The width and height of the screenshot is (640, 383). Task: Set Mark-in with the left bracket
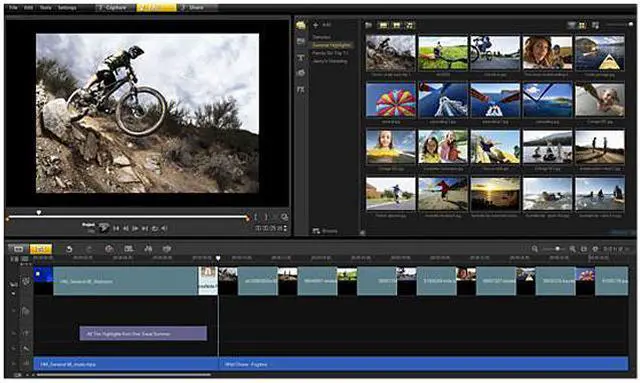[256, 217]
